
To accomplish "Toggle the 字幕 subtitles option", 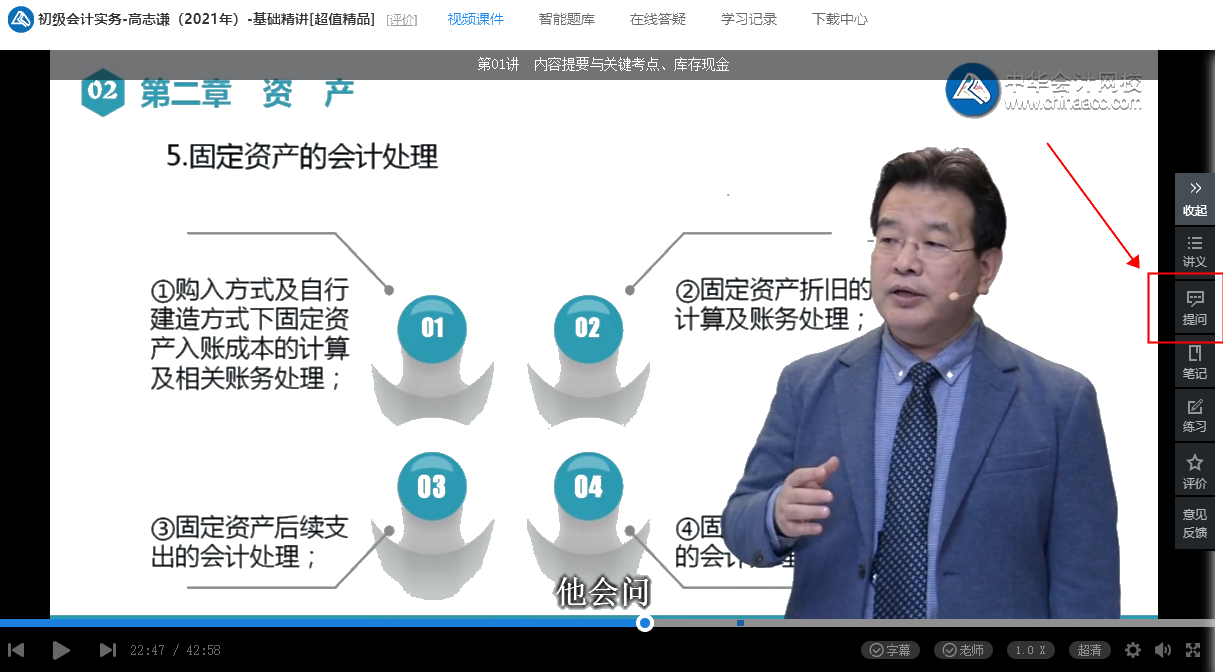I will [890, 650].
